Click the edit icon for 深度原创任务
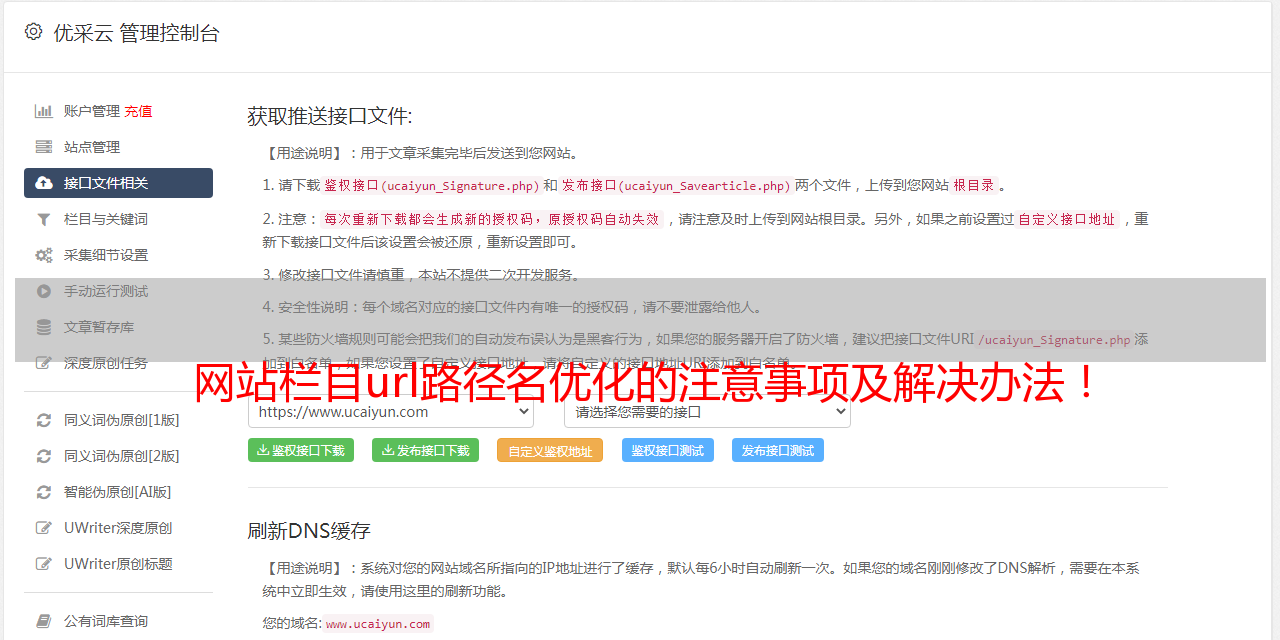 (44, 363)
